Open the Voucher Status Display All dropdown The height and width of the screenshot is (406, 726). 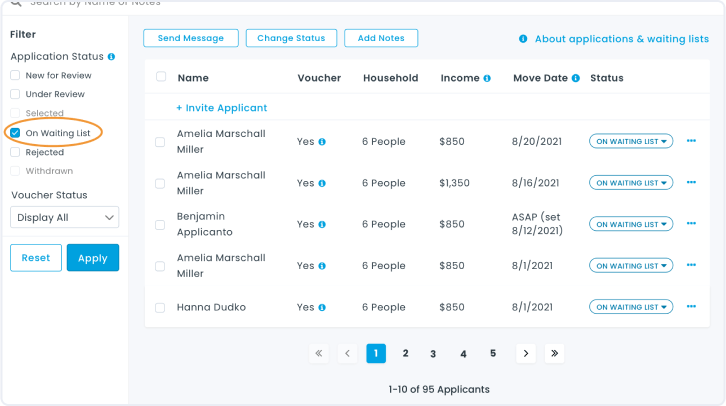[x=64, y=217]
